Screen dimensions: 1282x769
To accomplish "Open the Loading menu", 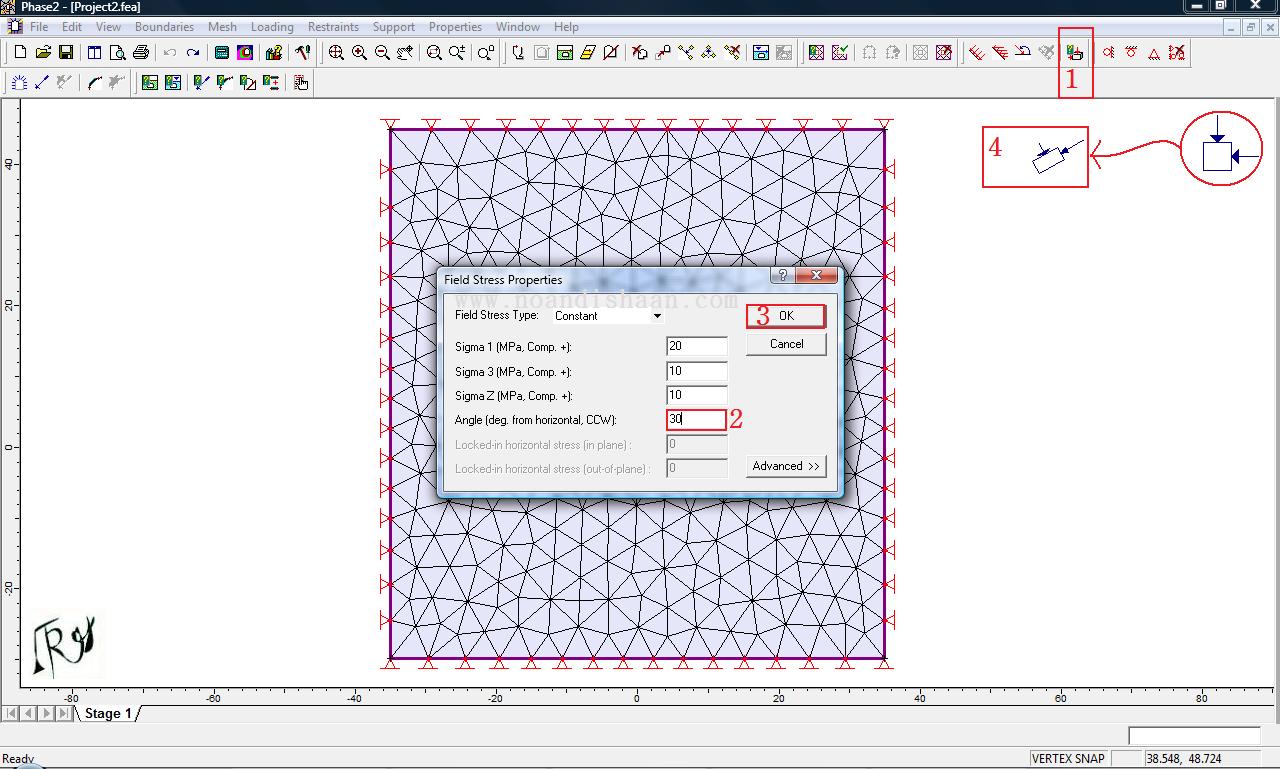I will 272,27.
